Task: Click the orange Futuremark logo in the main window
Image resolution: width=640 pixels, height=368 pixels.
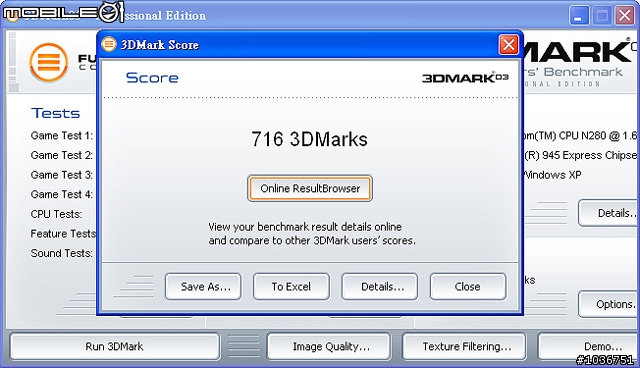Action: click(49, 62)
